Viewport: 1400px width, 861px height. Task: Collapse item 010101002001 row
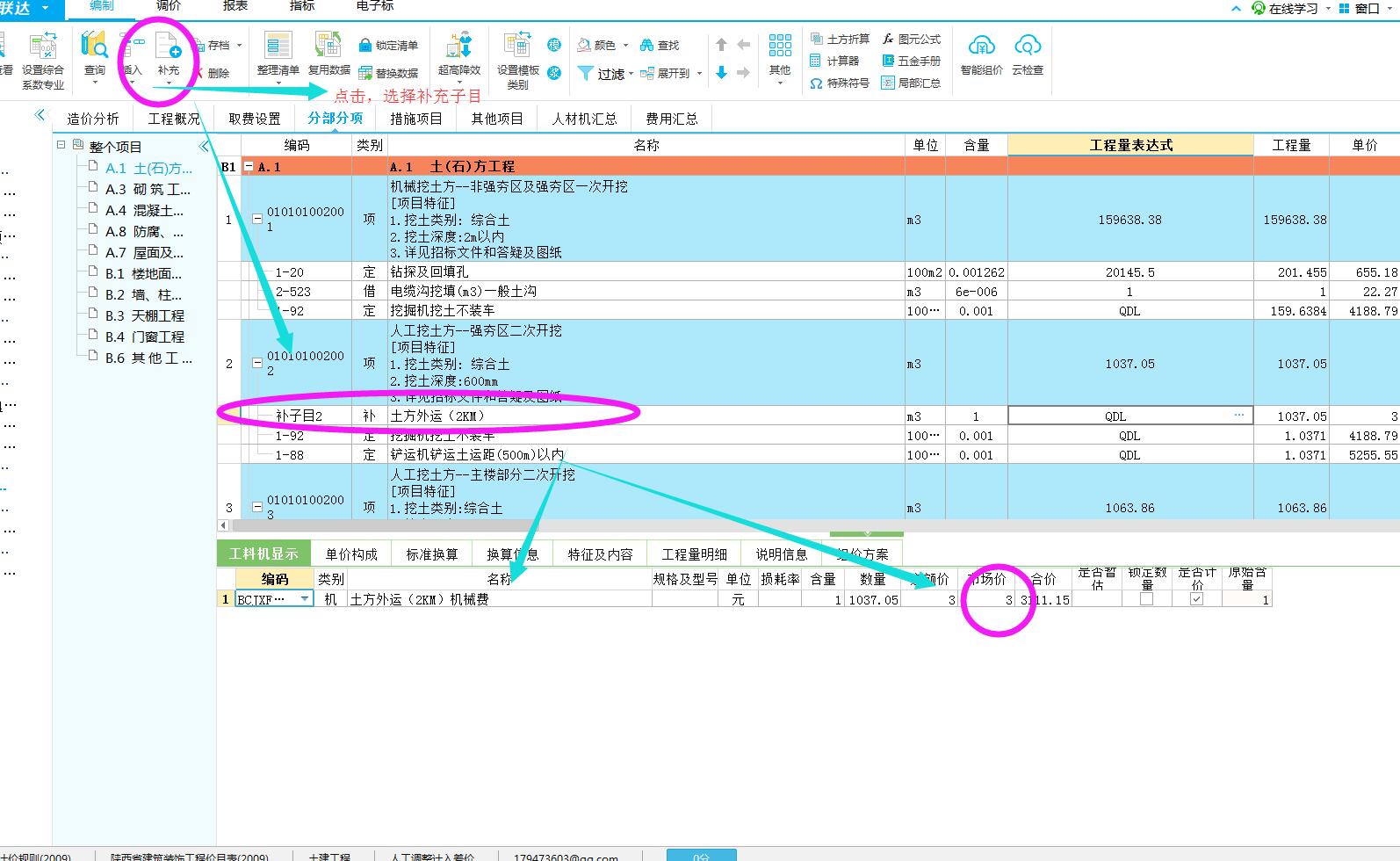coord(257,219)
